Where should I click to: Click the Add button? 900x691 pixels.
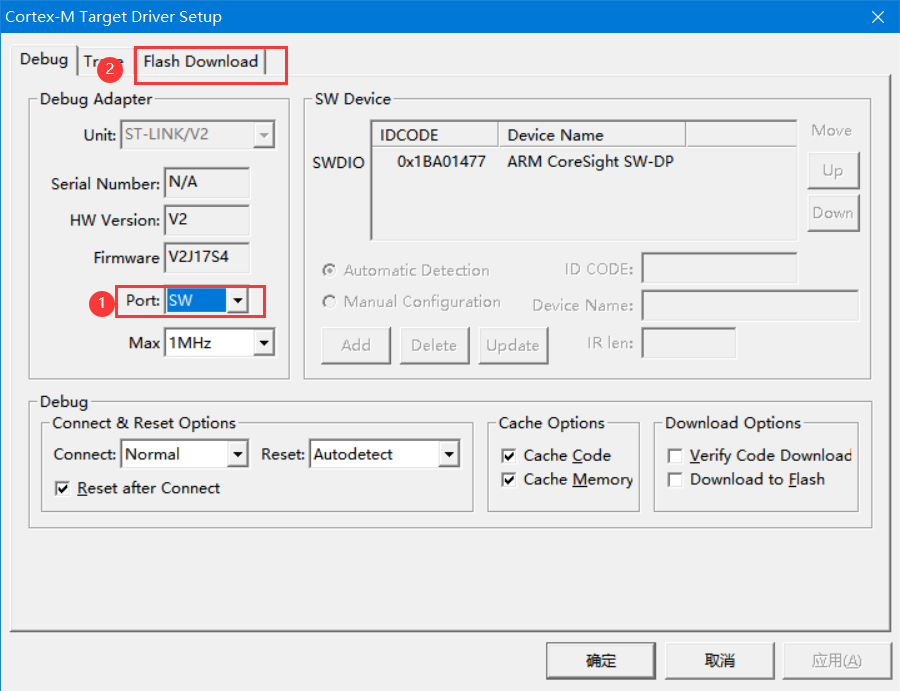(x=356, y=346)
